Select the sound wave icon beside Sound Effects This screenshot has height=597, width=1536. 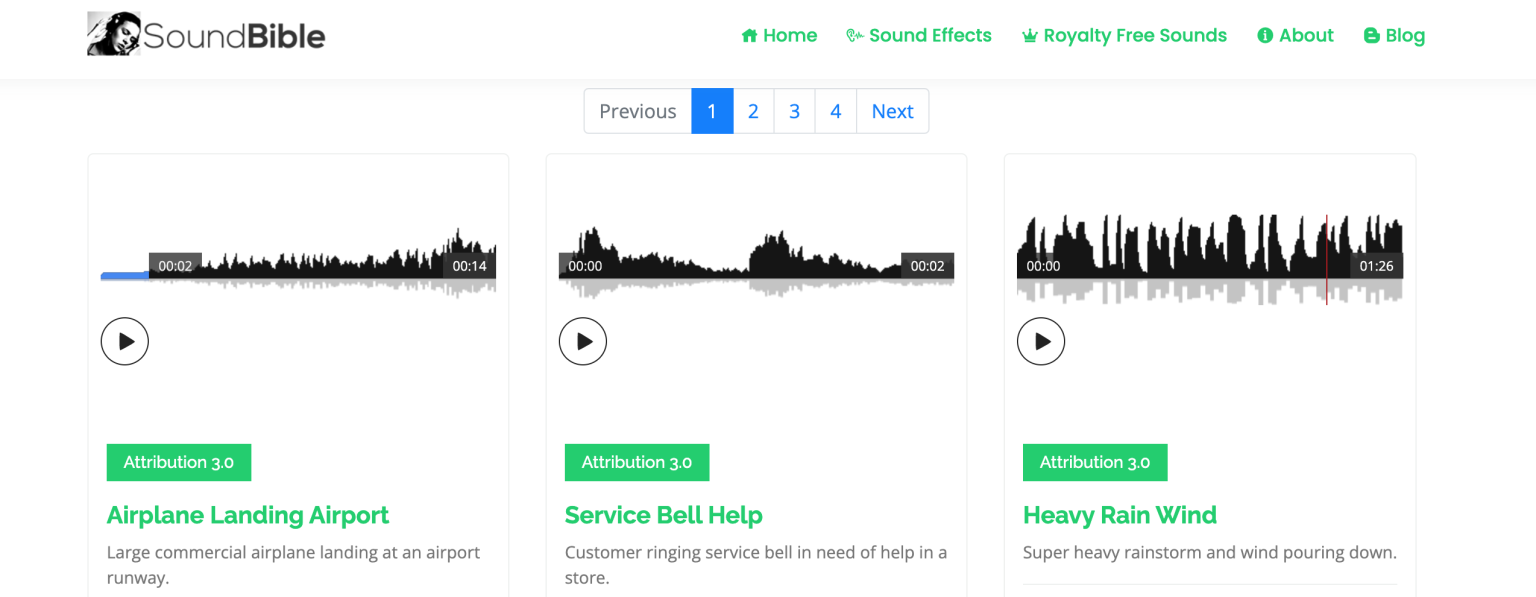855,35
